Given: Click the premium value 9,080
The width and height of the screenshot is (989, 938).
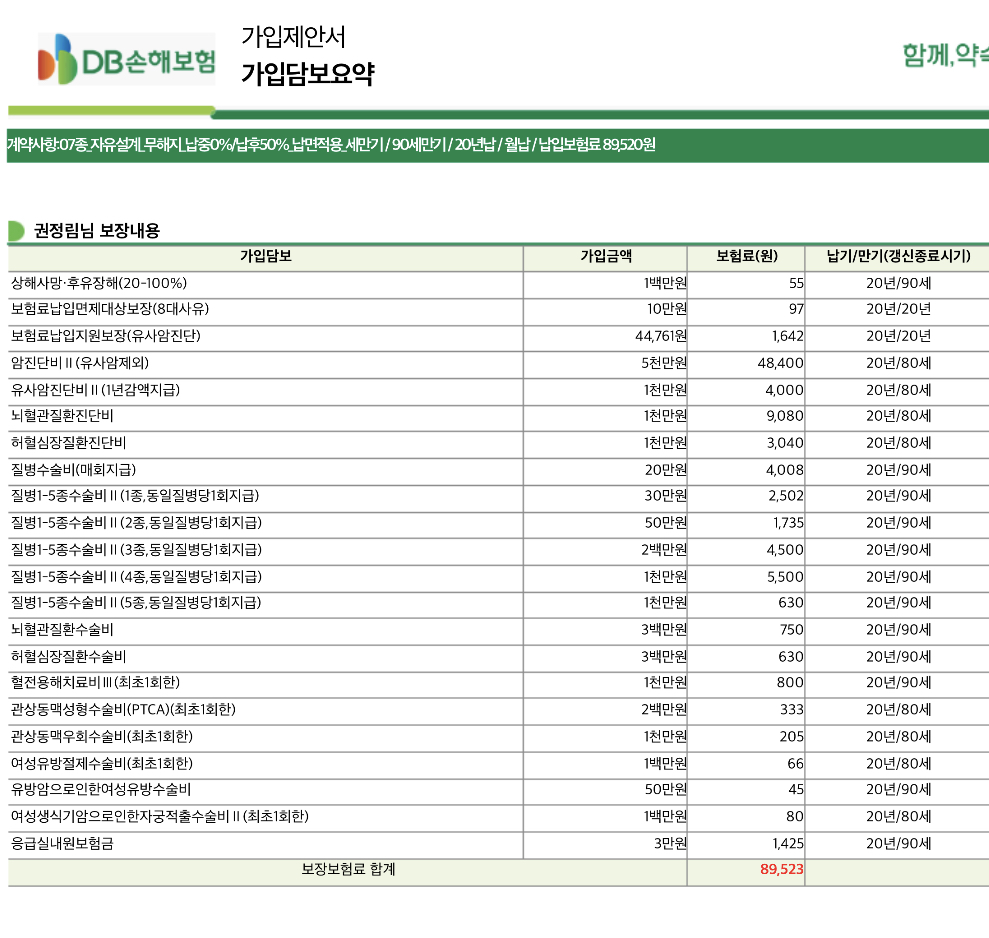Looking at the screenshot, I should point(785,416).
